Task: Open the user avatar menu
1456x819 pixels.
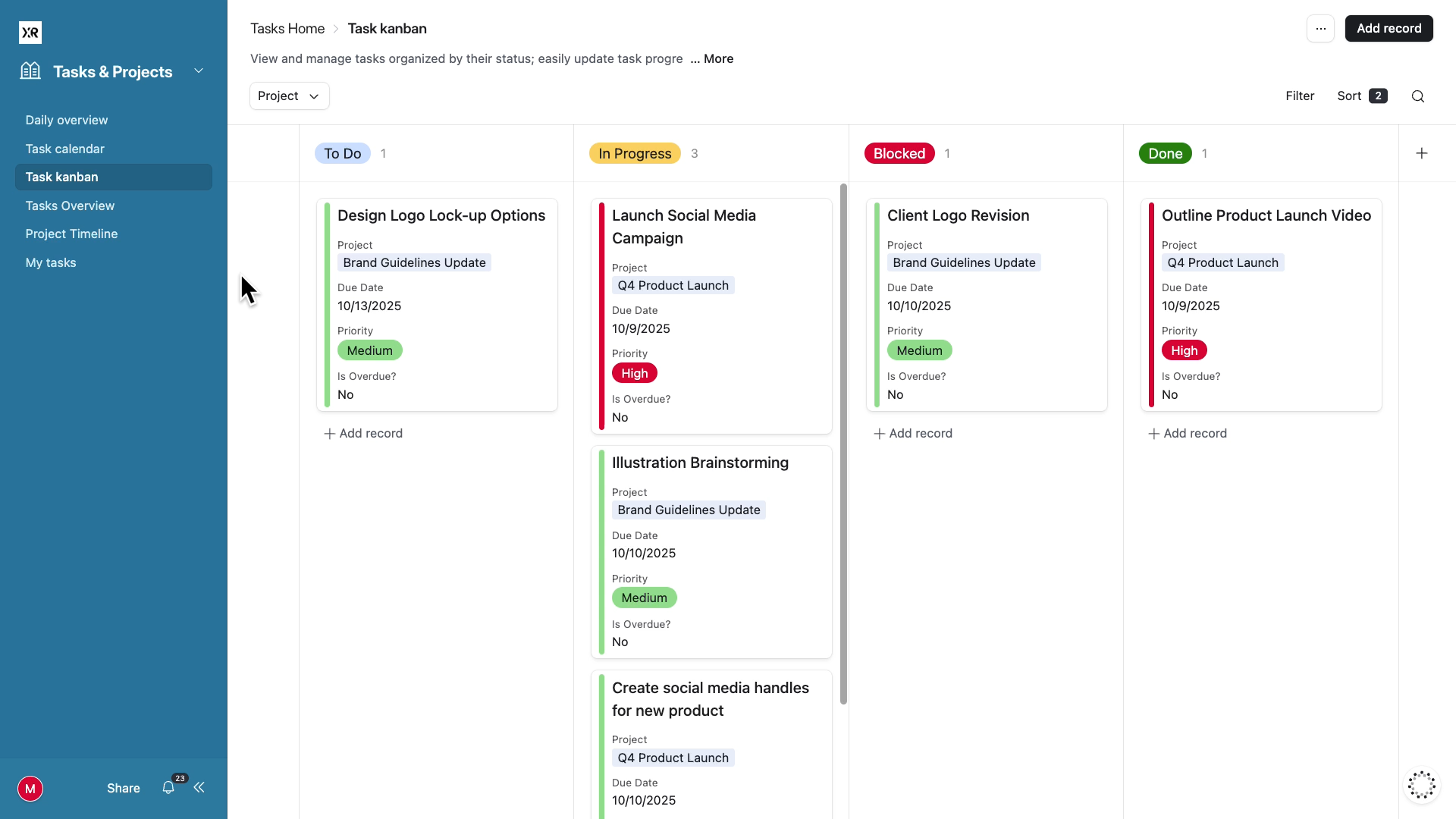Action: coord(30,789)
